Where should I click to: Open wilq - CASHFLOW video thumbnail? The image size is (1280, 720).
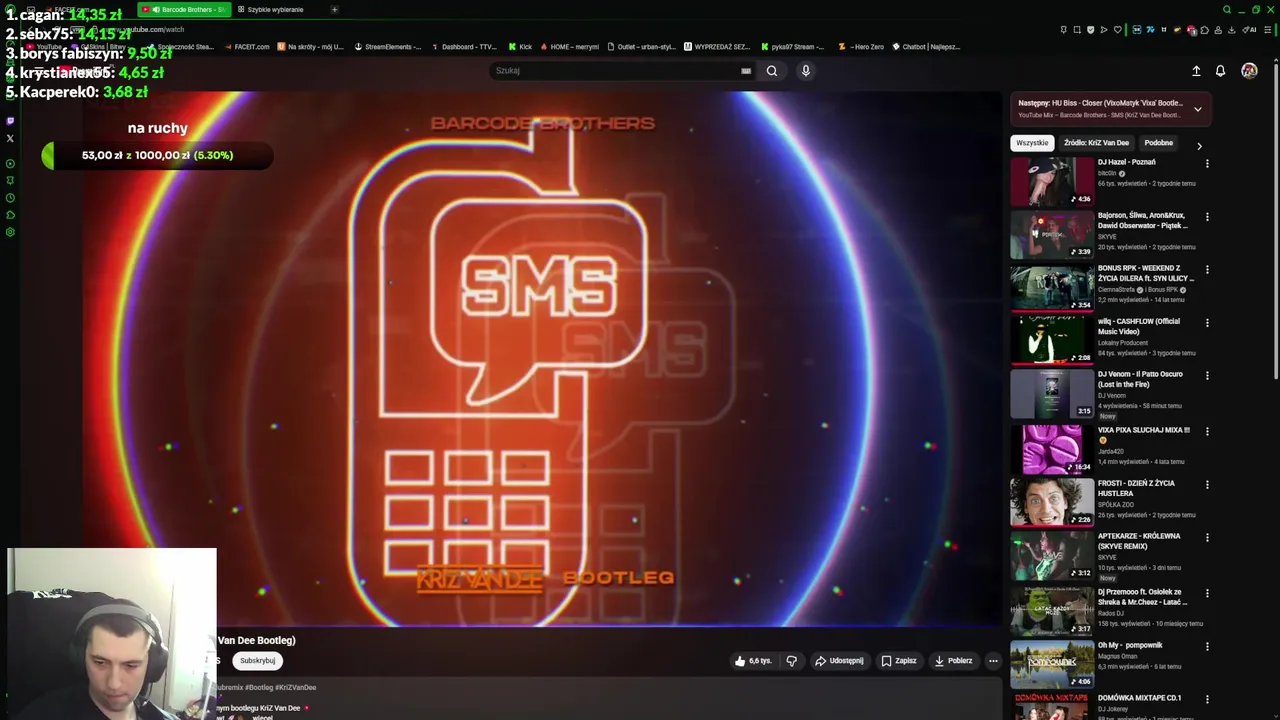pyautogui.click(x=1052, y=340)
